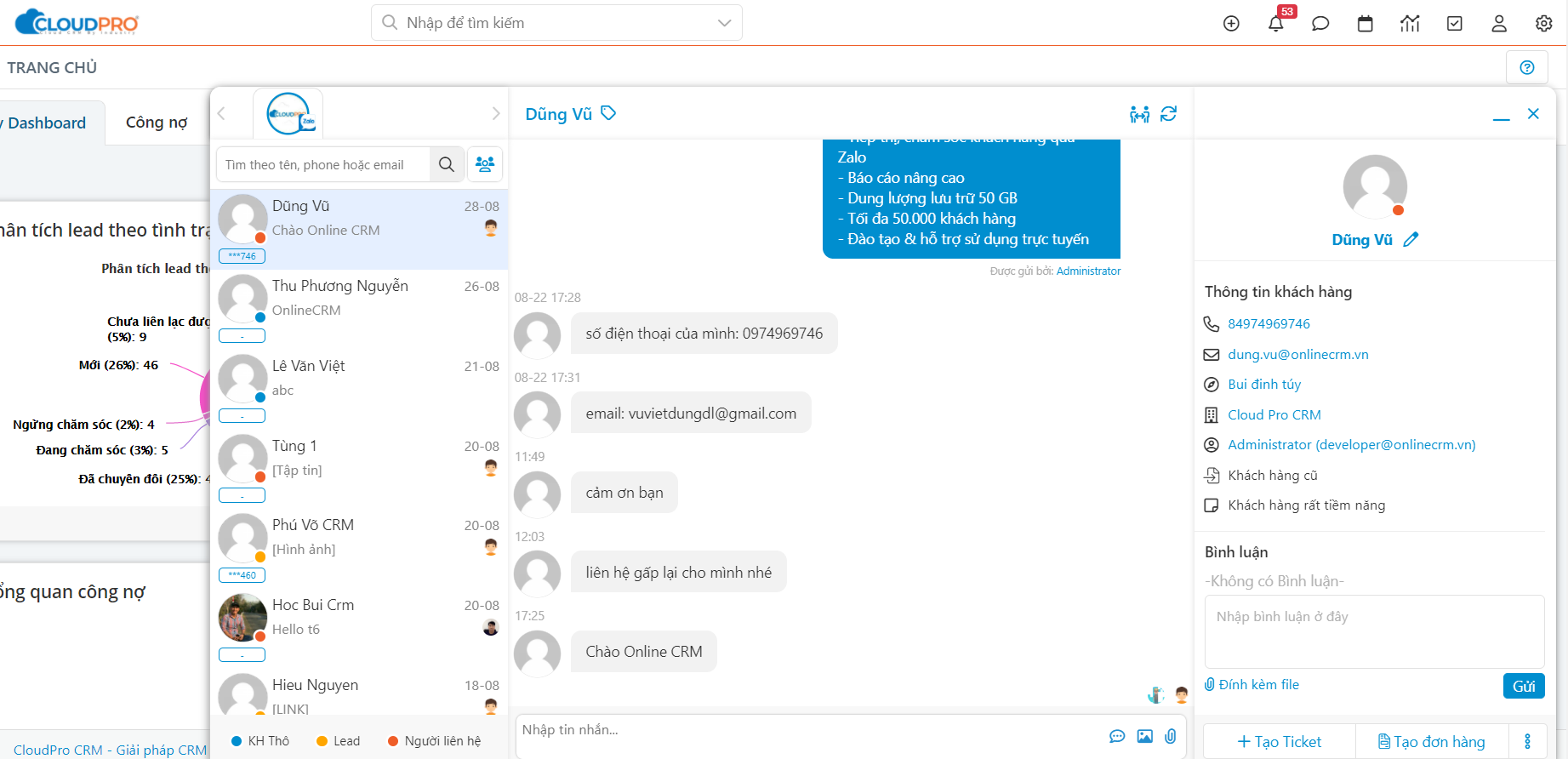The height and width of the screenshot is (759, 1568).
Task: Click the CloudPro CRM footer link
Action: 110,750
